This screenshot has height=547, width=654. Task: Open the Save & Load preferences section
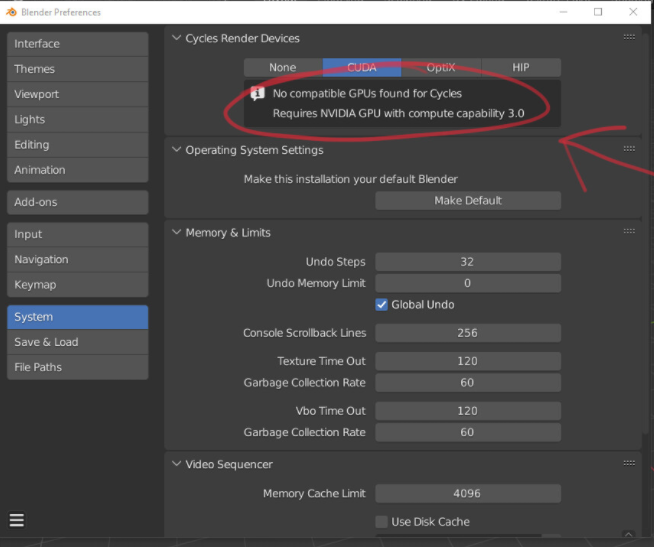click(78, 342)
